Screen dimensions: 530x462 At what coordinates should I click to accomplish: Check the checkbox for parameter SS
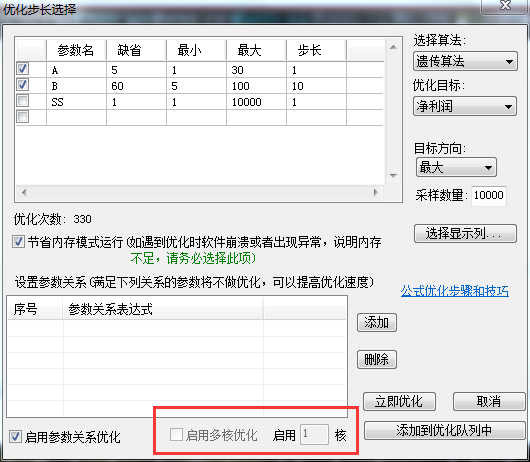[23, 100]
